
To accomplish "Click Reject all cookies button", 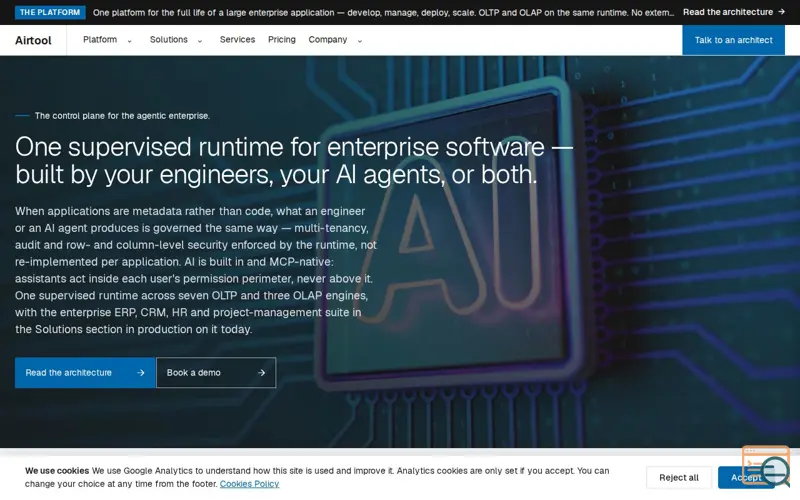I will click(x=679, y=478).
